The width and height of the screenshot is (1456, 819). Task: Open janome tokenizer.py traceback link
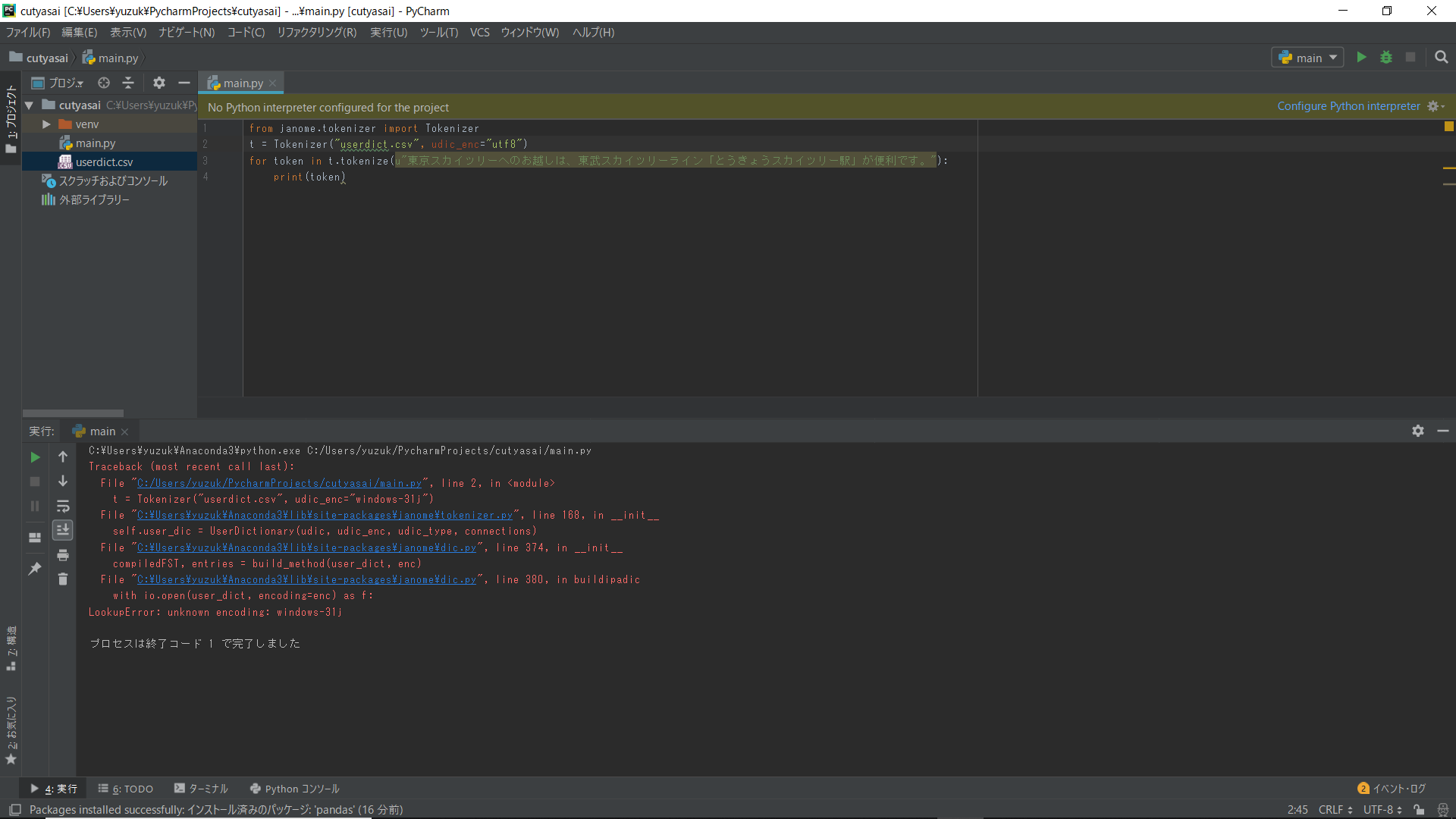coord(325,515)
